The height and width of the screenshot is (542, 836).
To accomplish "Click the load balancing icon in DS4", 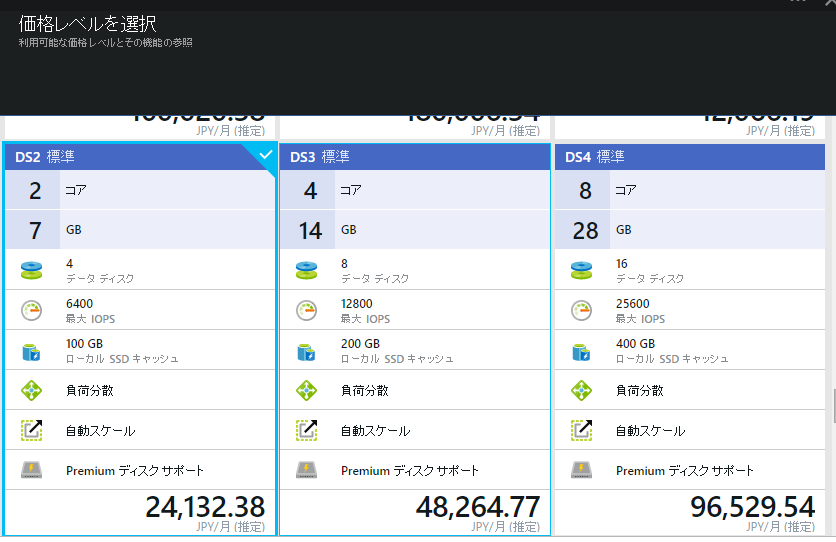I will point(581,390).
